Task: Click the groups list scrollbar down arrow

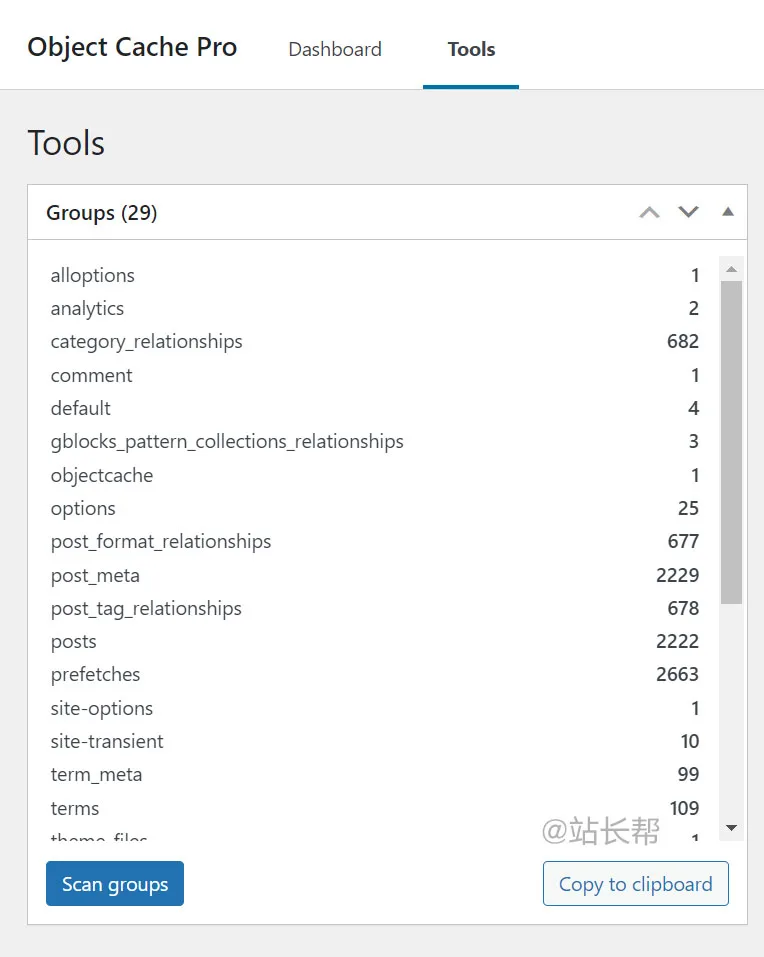Action: 732,828
